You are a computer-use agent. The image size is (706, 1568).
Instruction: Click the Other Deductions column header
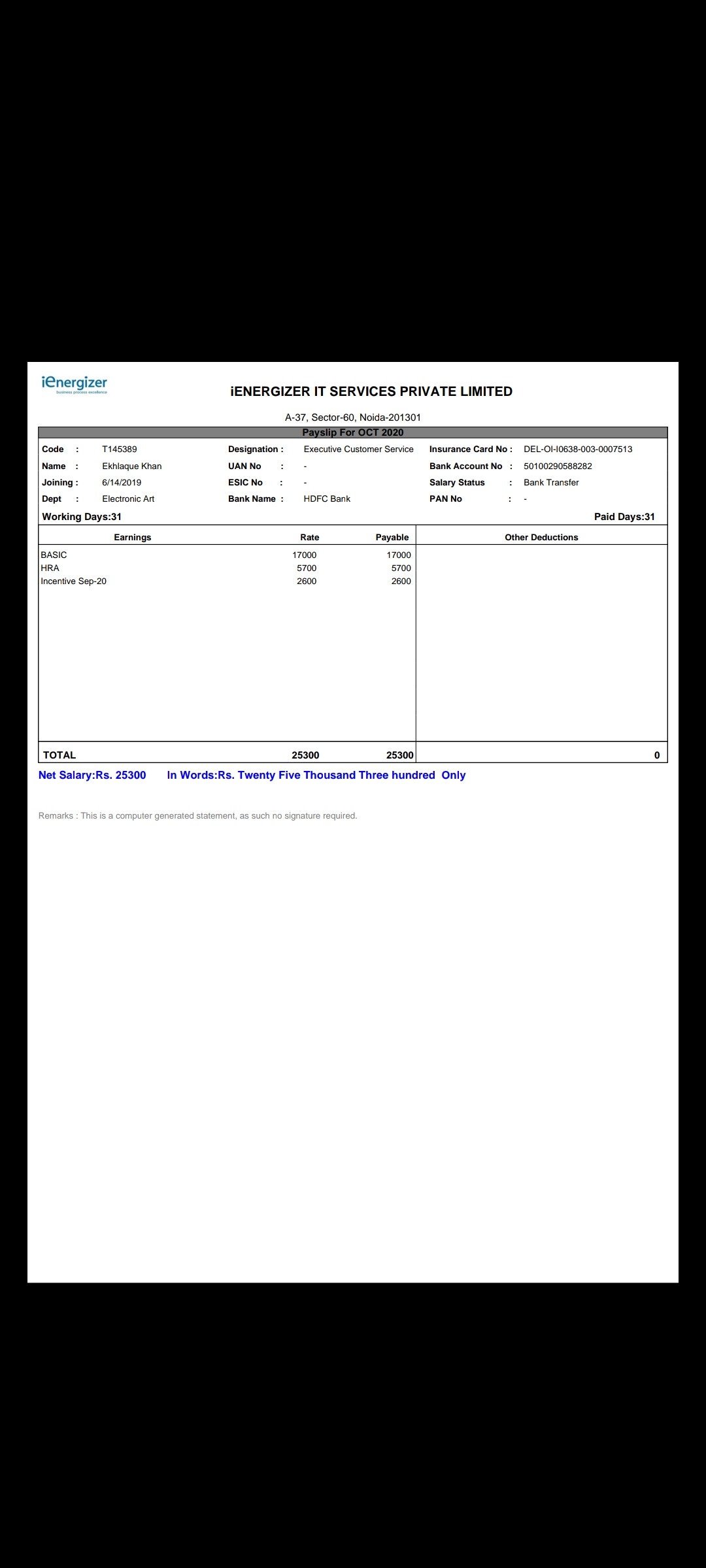click(541, 538)
